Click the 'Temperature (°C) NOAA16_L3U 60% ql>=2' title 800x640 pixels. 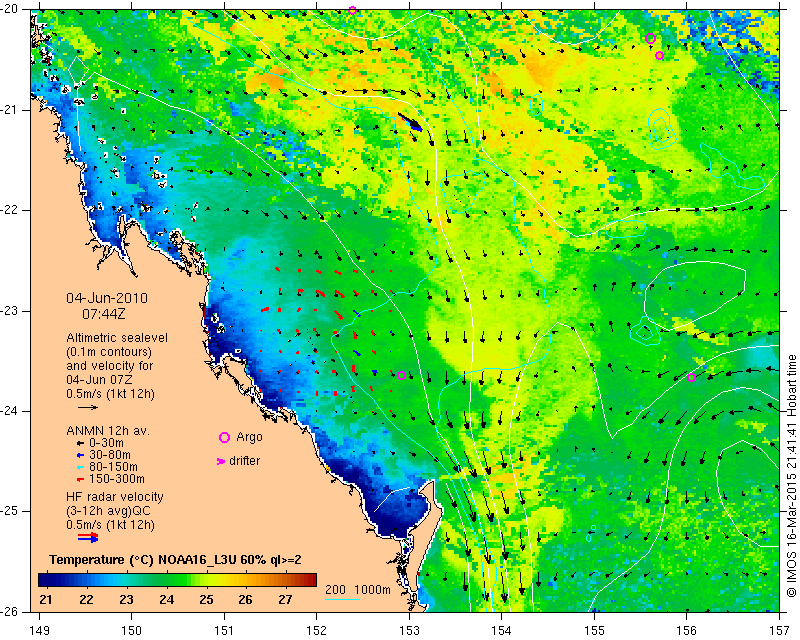click(175, 560)
